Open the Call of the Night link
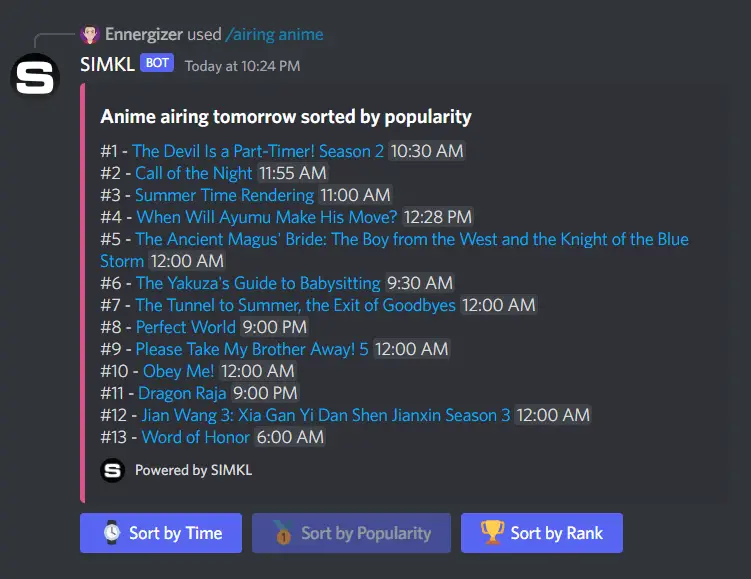 coord(193,173)
